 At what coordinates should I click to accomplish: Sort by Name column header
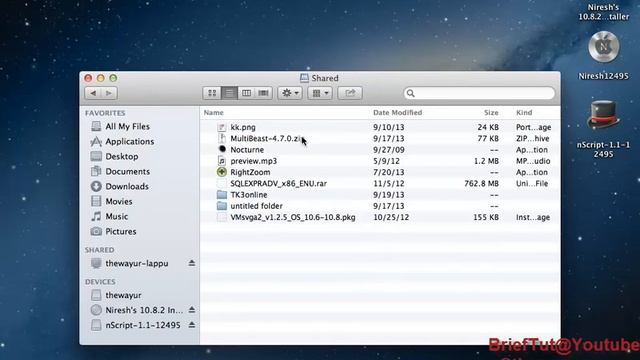(213, 113)
